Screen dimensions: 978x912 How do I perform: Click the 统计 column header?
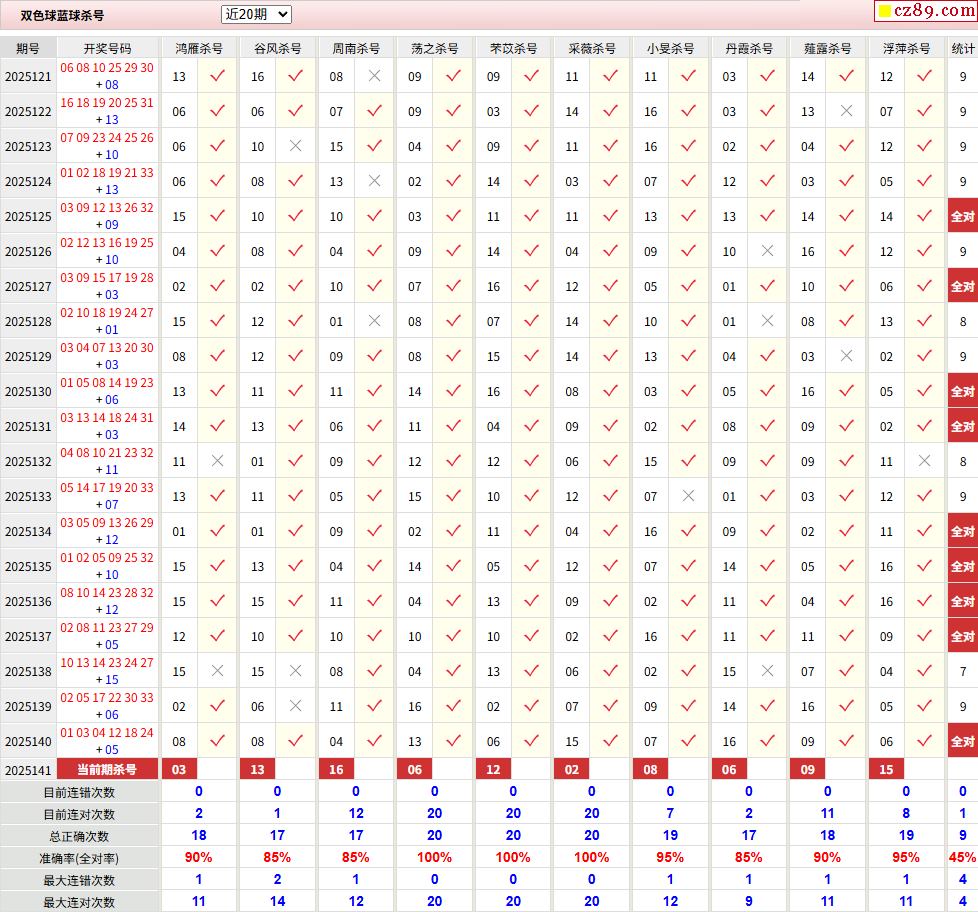[x=962, y=48]
